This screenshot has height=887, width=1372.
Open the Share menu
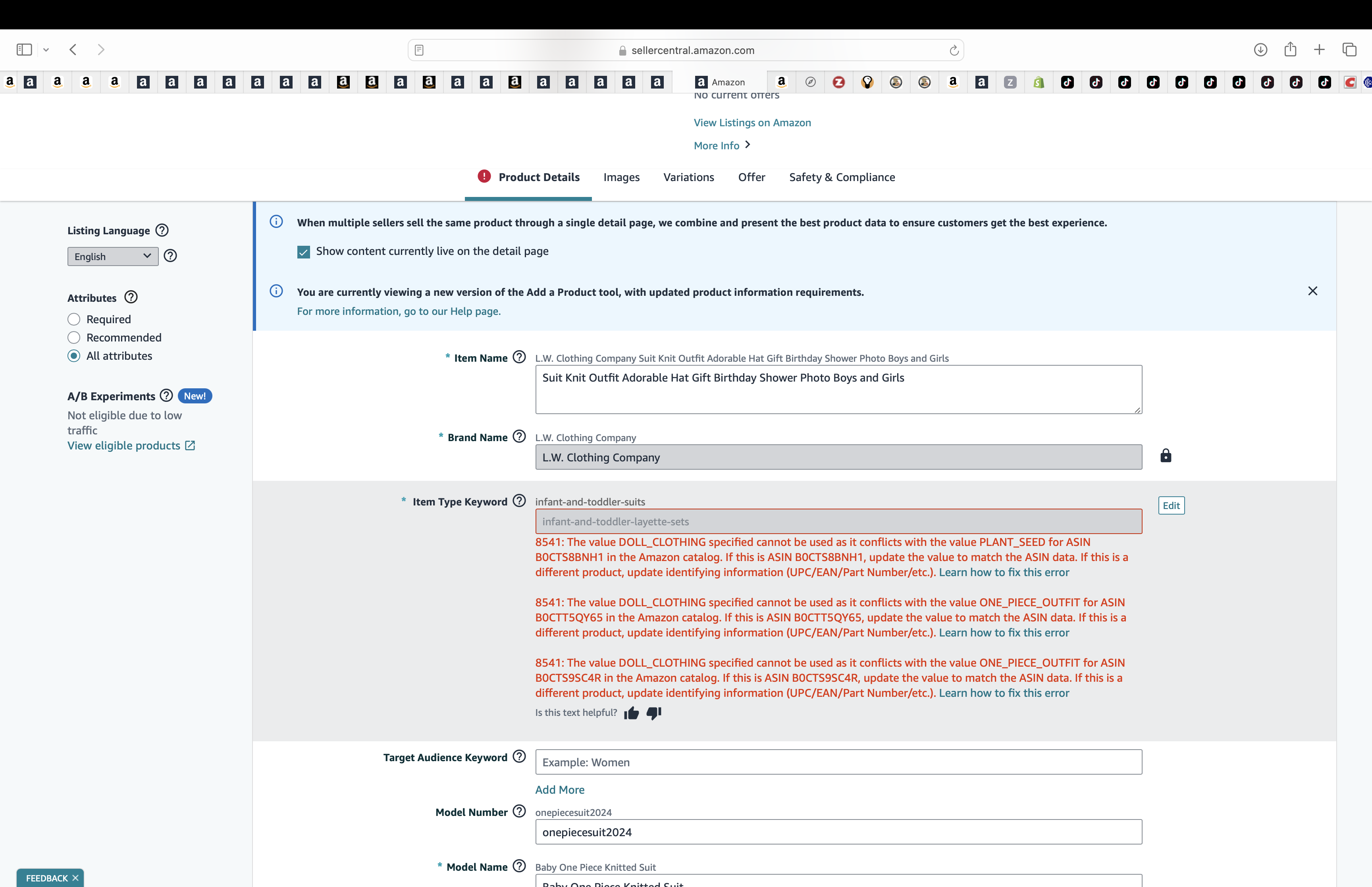1290,49
